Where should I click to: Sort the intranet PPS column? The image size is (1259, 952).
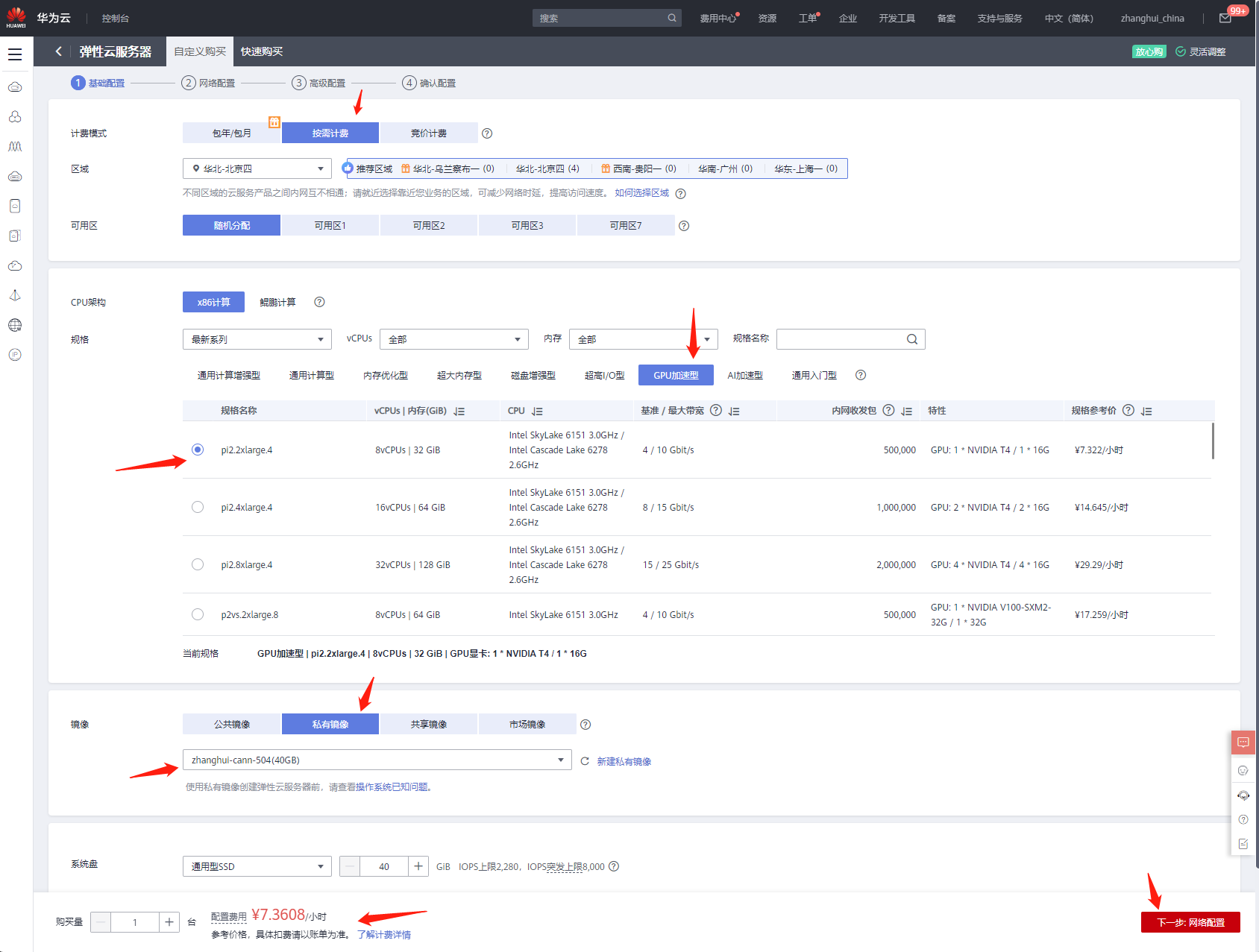[907, 412]
